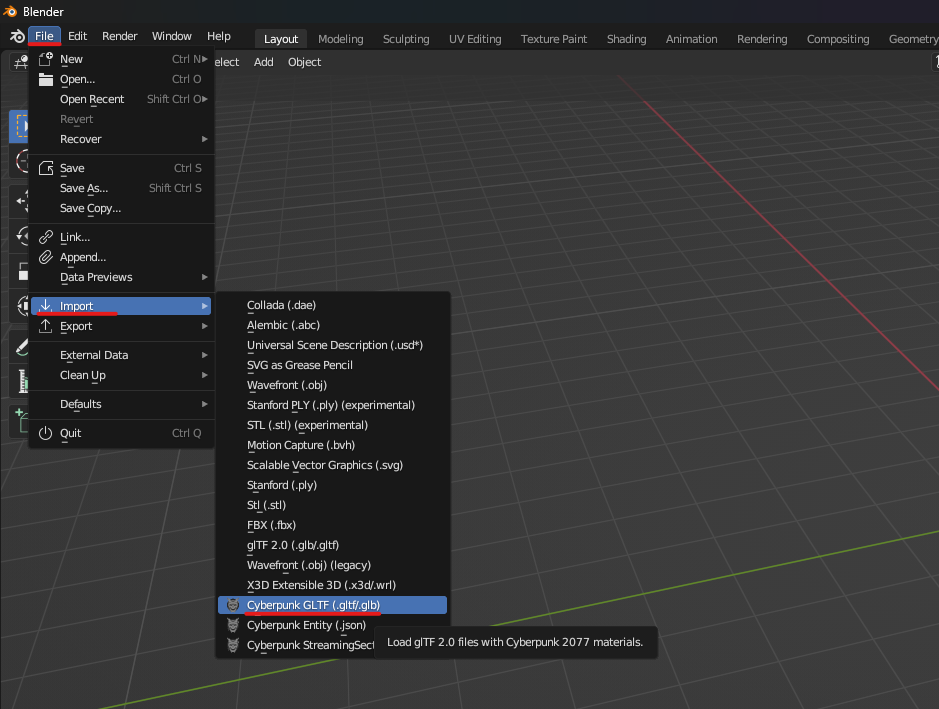
Task: Click the Open folder icon in File menu
Action: click(x=45, y=79)
